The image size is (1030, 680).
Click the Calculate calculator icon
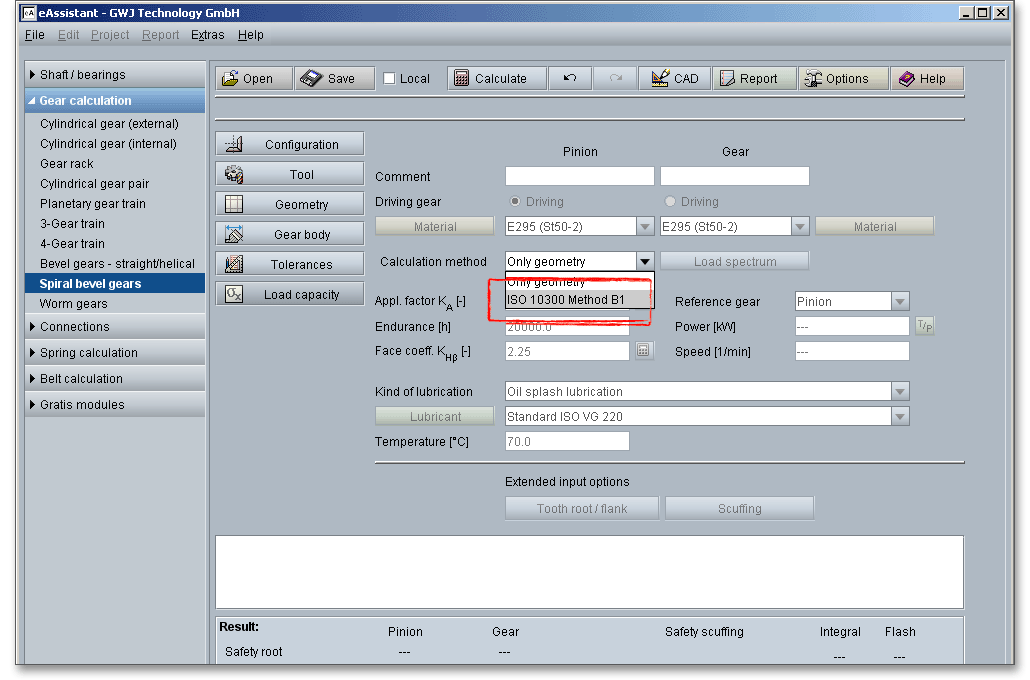(462, 79)
